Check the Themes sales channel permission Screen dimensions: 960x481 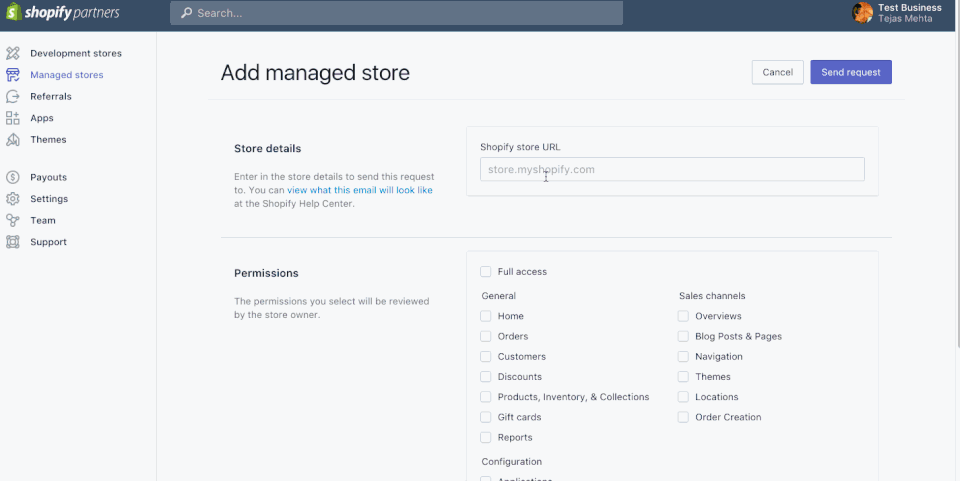click(x=683, y=377)
